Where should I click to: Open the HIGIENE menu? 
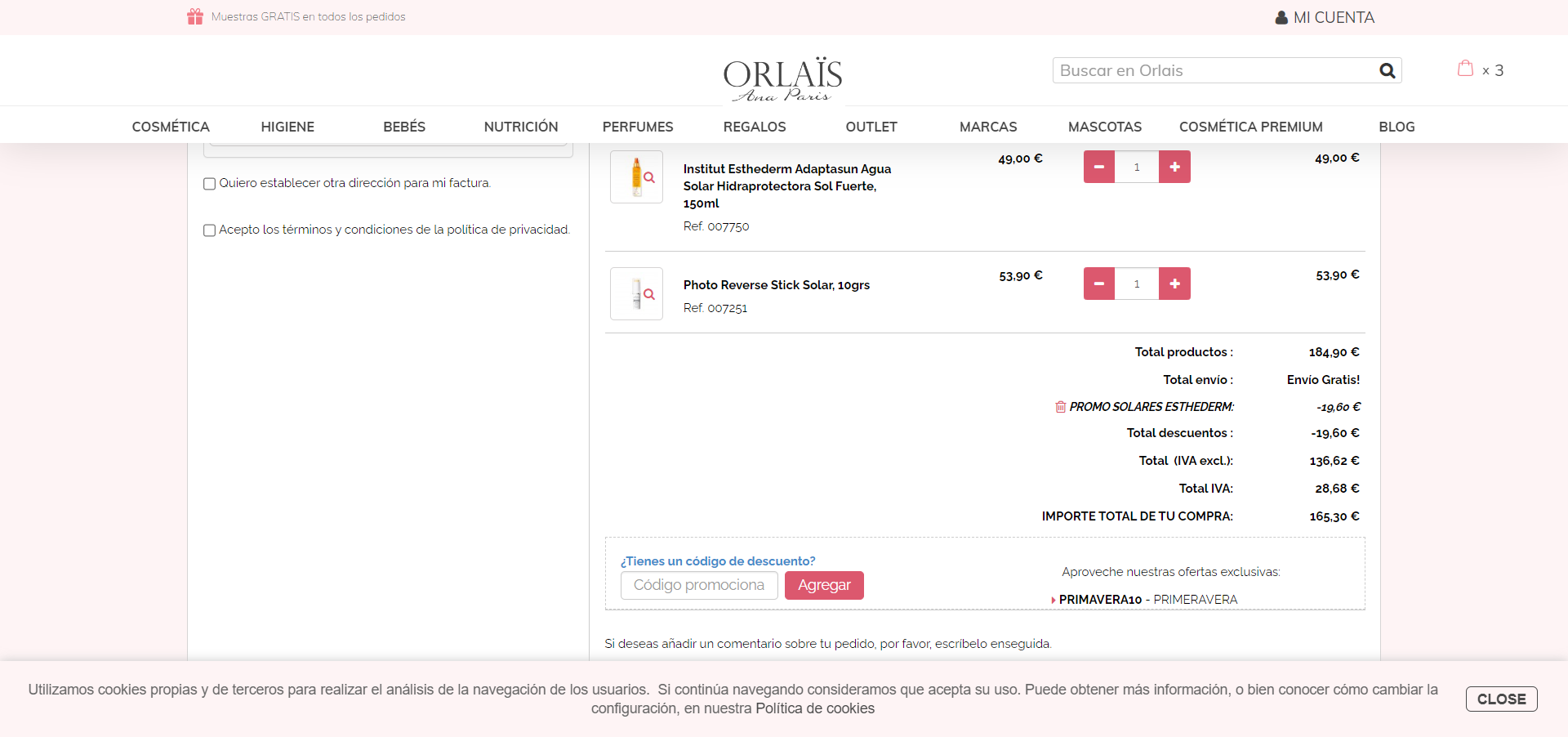287,127
